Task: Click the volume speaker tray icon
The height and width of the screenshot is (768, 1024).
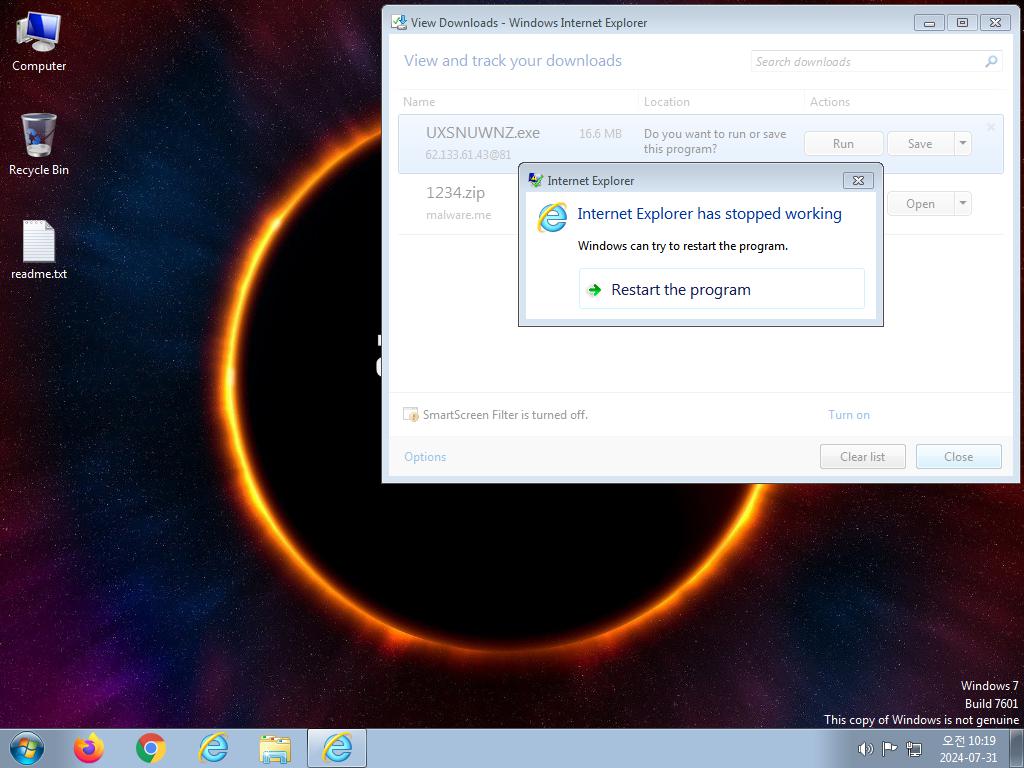Action: pos(865,749)
